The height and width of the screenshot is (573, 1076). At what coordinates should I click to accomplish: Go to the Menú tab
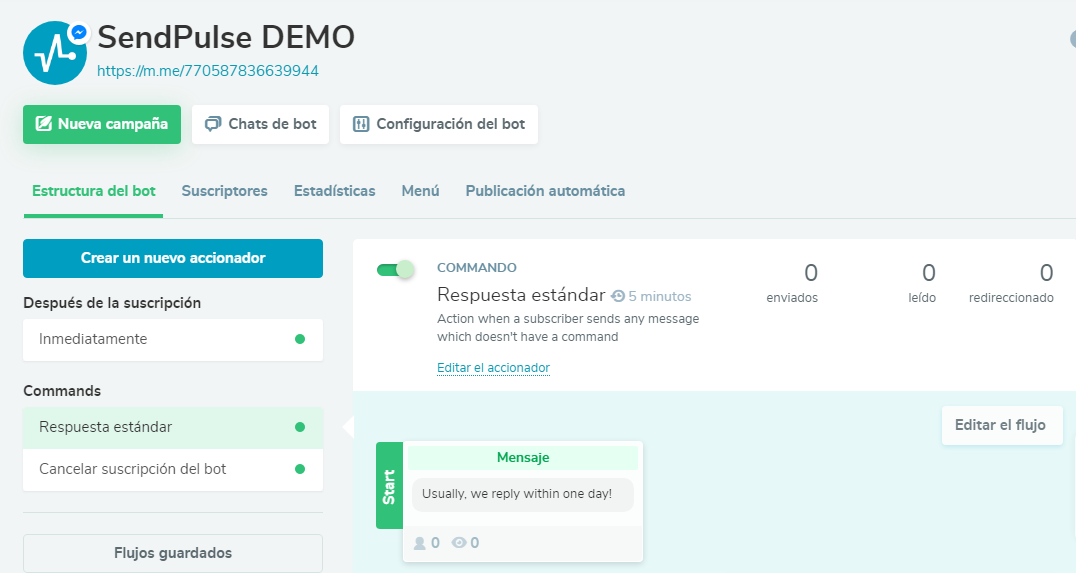pyautogui.click(x=421, y=191)
